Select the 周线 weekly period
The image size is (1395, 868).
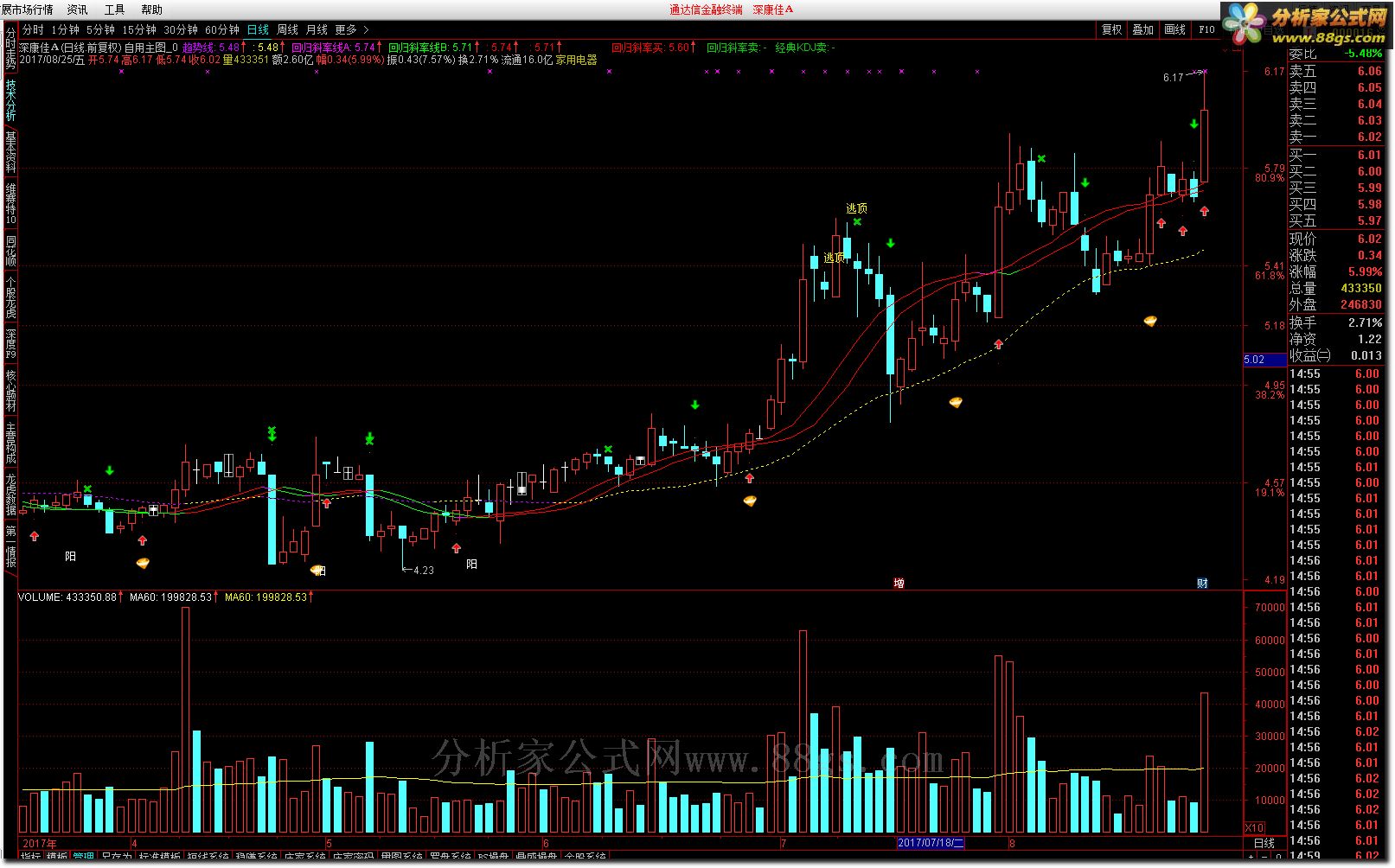[287, 29]
